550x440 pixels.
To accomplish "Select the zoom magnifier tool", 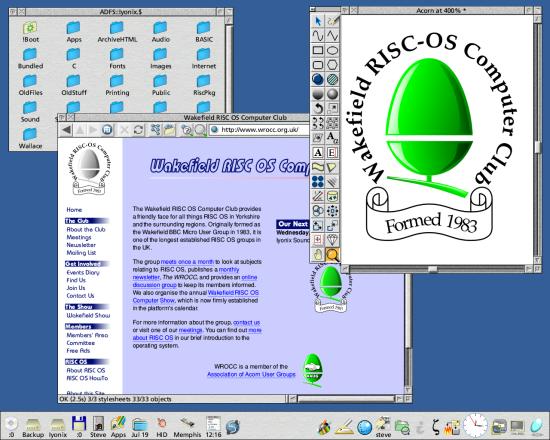I will pos(332,254).
